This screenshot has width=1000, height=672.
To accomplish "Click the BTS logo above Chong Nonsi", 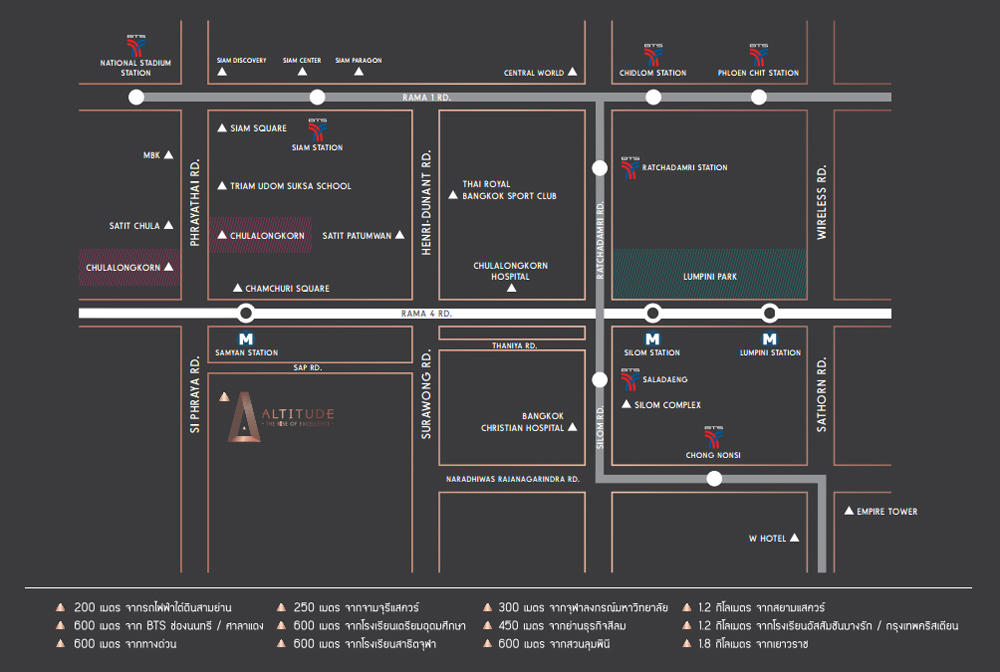I will (713, 438).
